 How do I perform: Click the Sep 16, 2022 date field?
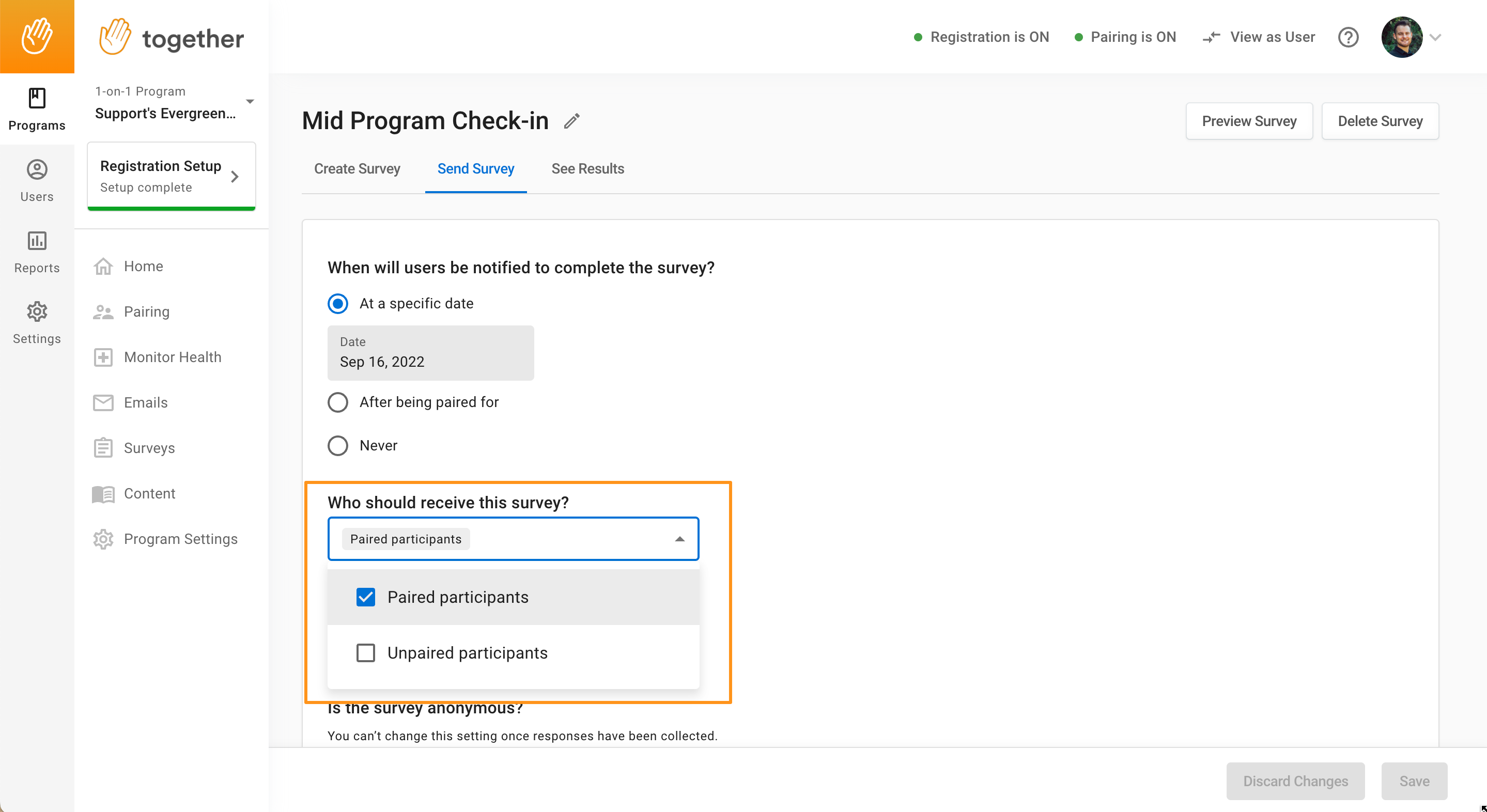tap(430, 353)
